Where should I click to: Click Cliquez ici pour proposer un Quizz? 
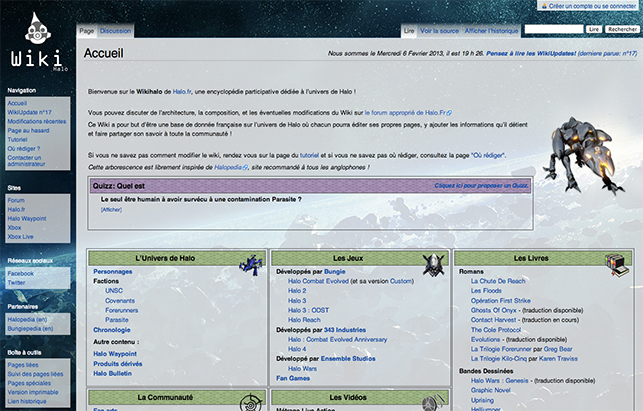(x=481, y=186)
